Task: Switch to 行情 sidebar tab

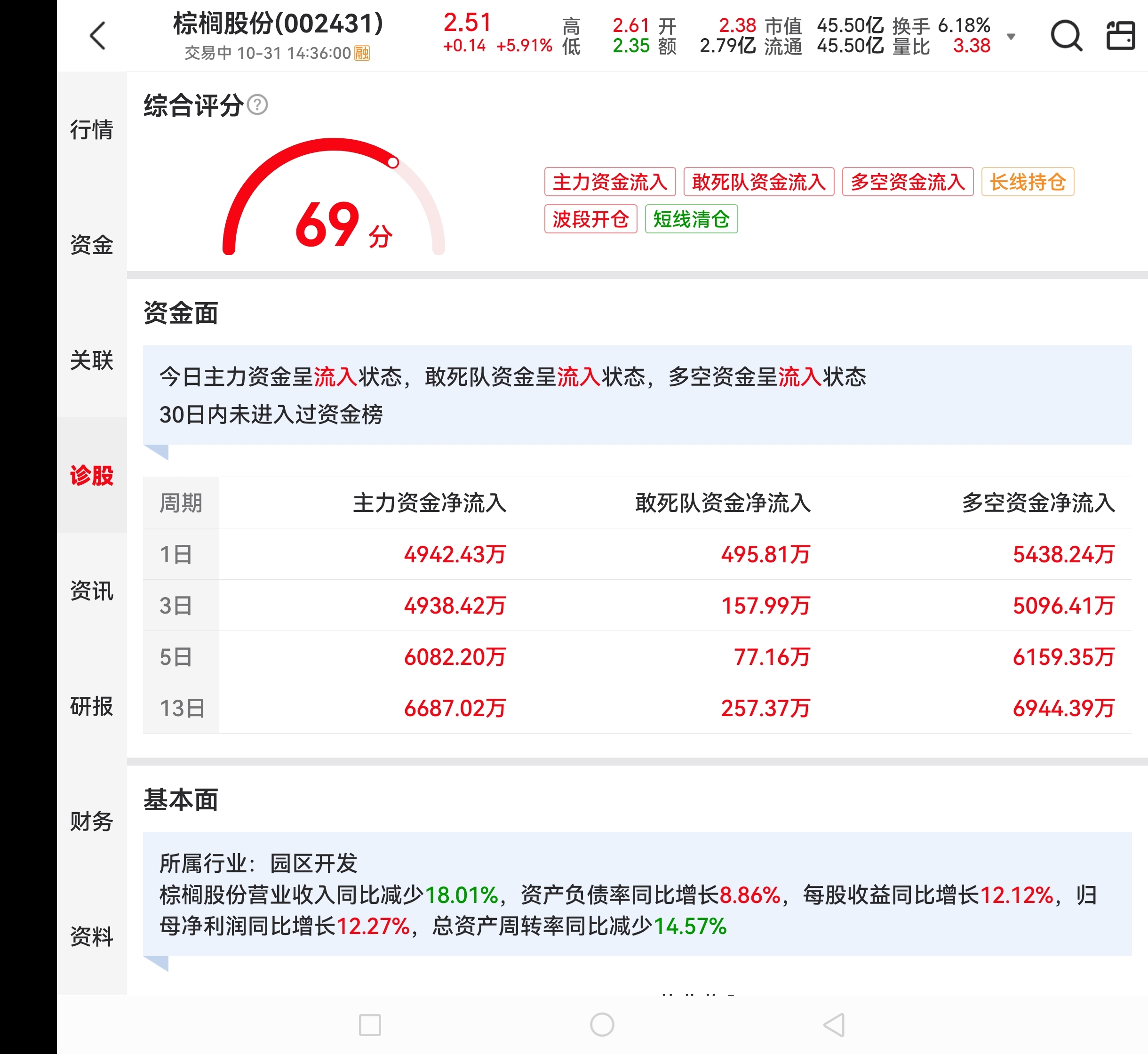Action: click(92, 130)
